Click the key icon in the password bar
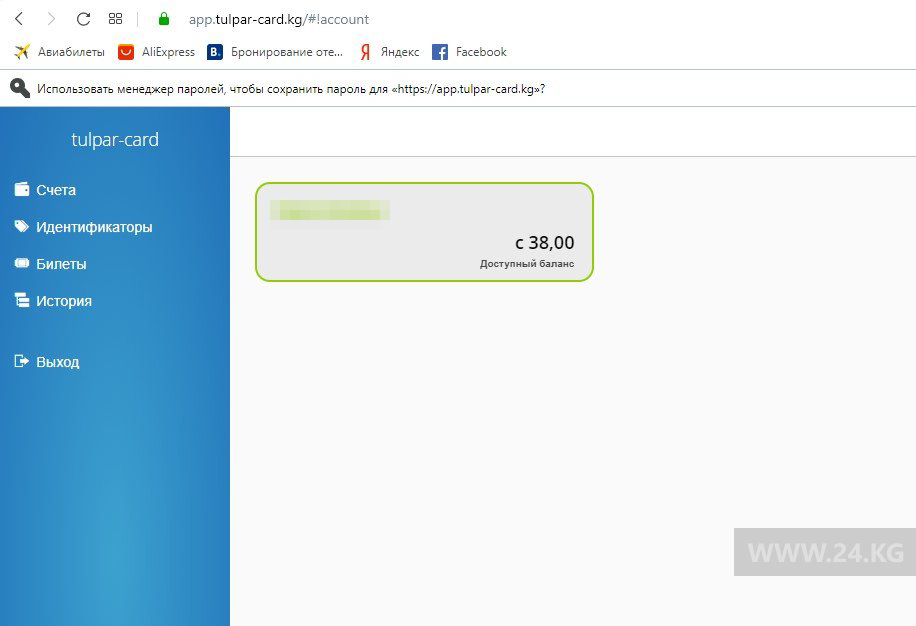The height and width of the screenshot is (626, 916). click(20, 88)
